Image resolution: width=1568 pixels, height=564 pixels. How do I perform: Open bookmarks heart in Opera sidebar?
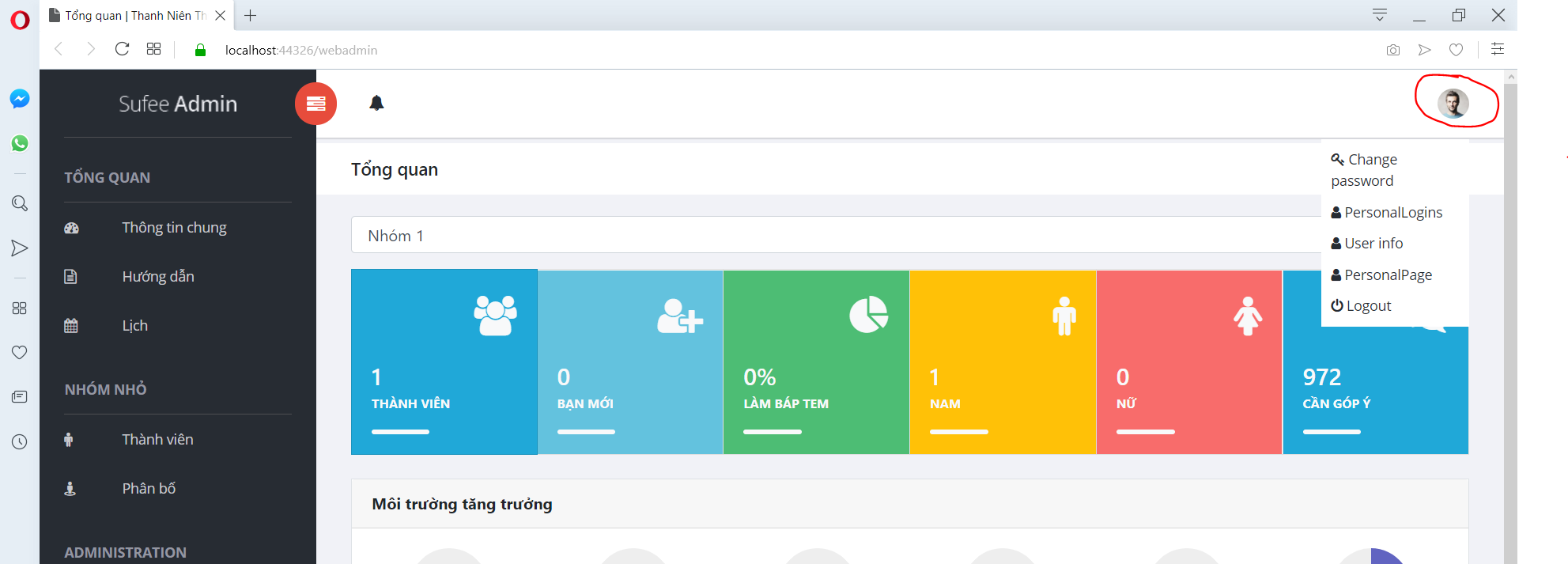click(20, 353)
